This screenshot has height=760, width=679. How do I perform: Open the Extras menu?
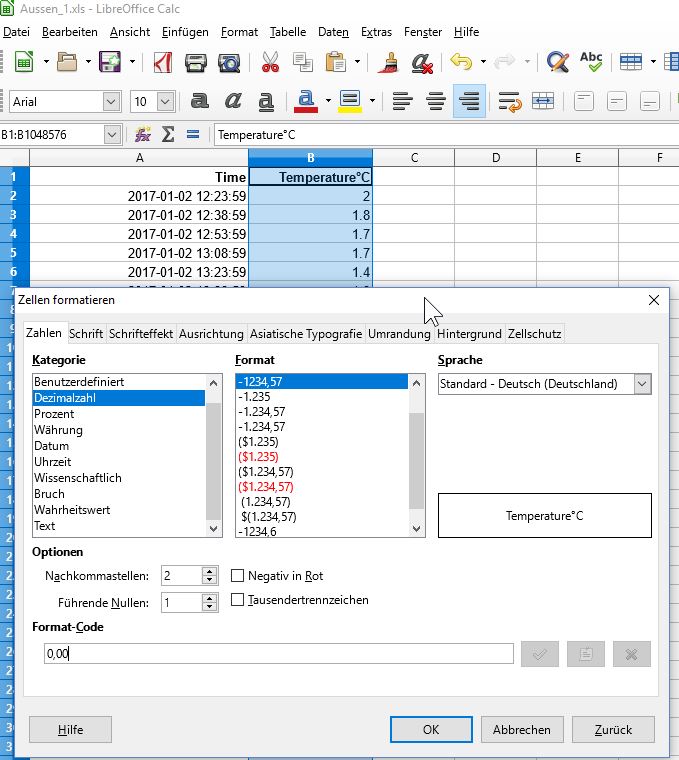pyautogui.click(x=376, y=32)
